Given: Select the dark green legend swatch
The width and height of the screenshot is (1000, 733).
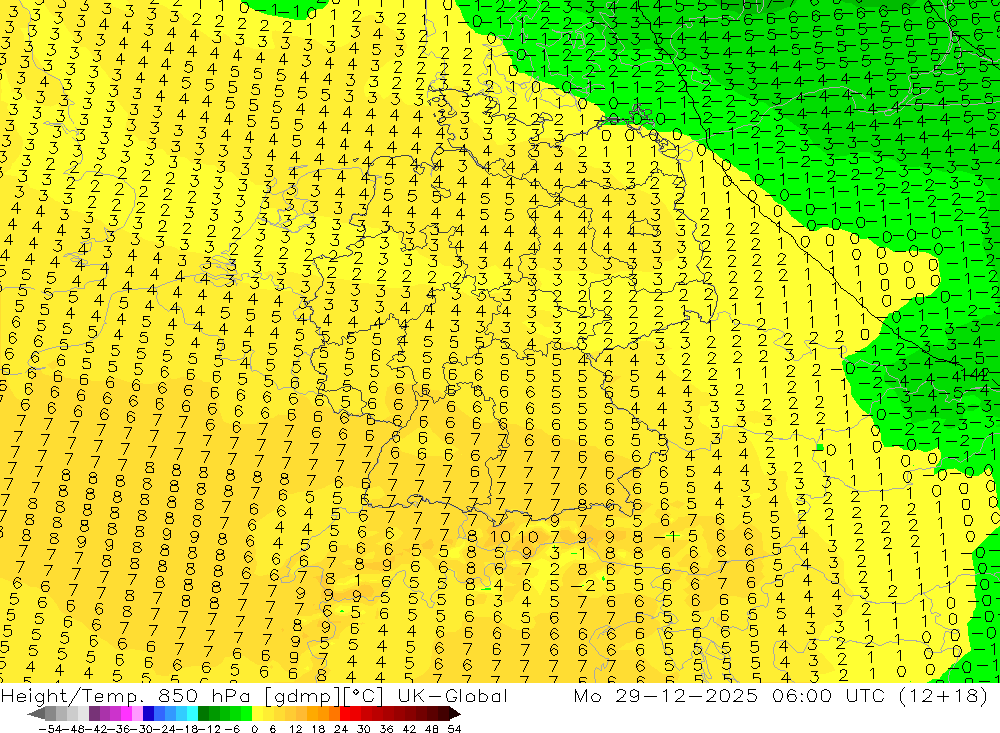Looking at the screenshot, I should pos(203,713).
